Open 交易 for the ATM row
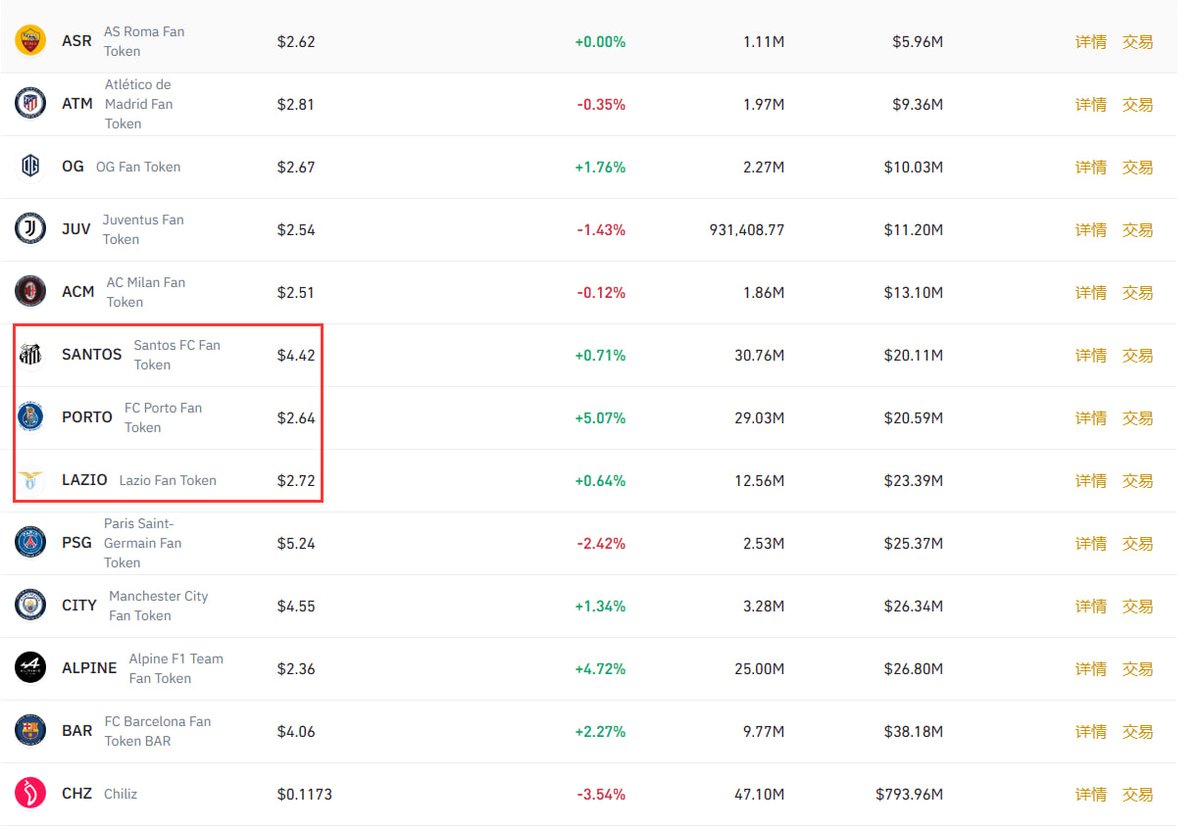The height and width of the screenshot is (829, 1200). tap(1137, 104)
